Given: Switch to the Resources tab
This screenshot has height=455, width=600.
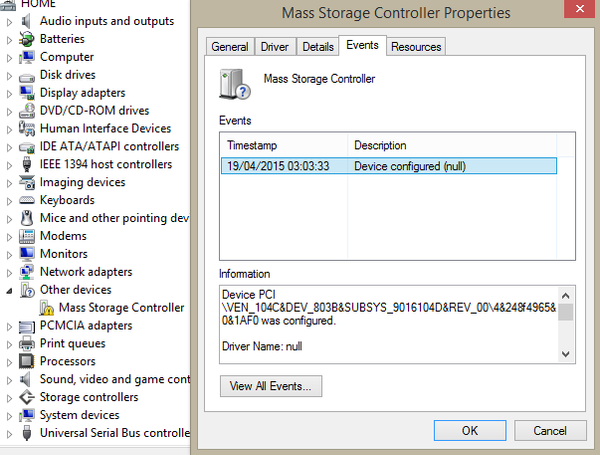Looking at the screenshot, I should 416,47.
